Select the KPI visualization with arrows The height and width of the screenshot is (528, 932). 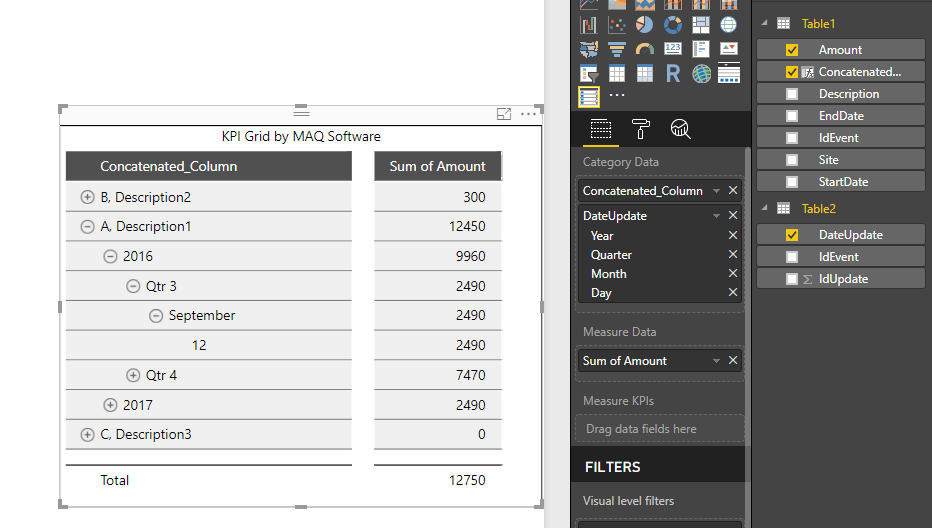tap(729, 49)
